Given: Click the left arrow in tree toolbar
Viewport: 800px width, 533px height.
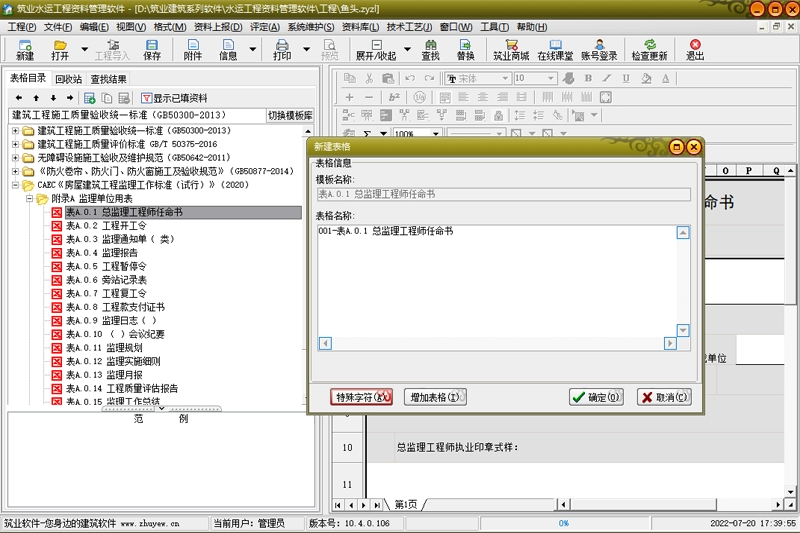Looking at the screenshot, I should pyautogui.click(x=19, y=97).
